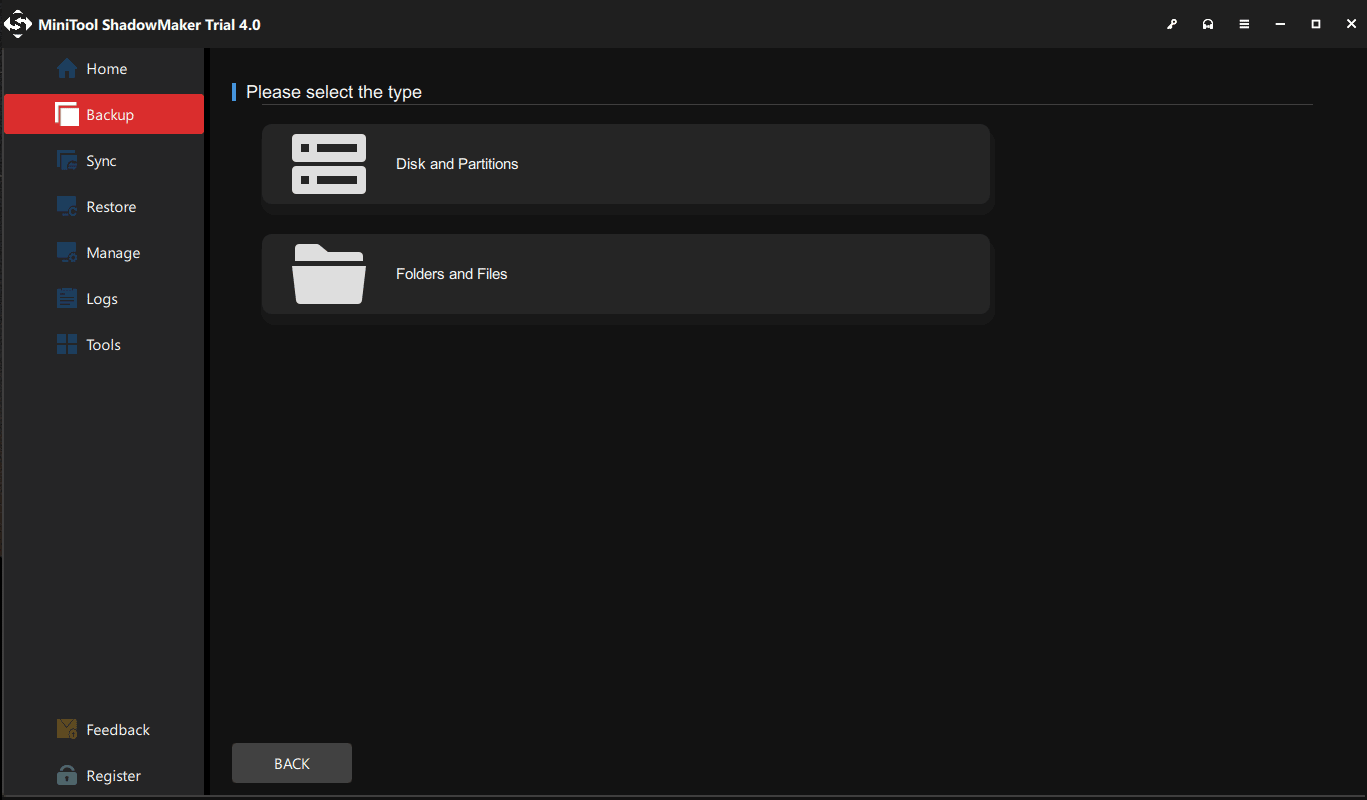Viewport: 1367px width, 800px height.
Task: Select the Tools grid icon
Action: 67,344
